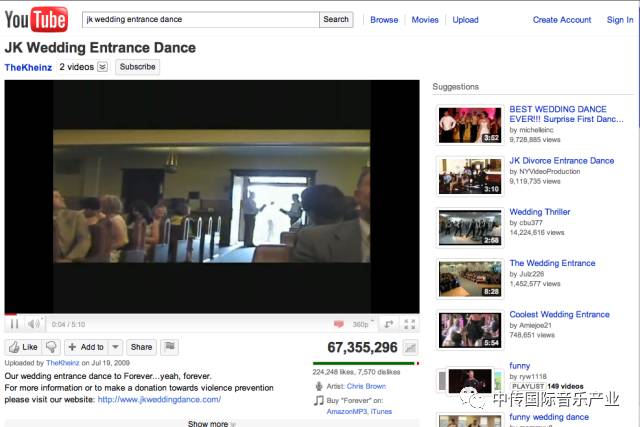Image resolution: width=640 pixels, height=427 pixels.
Task: Open the Browse menu
Action: pyautogui.click(x=384, y=20)
